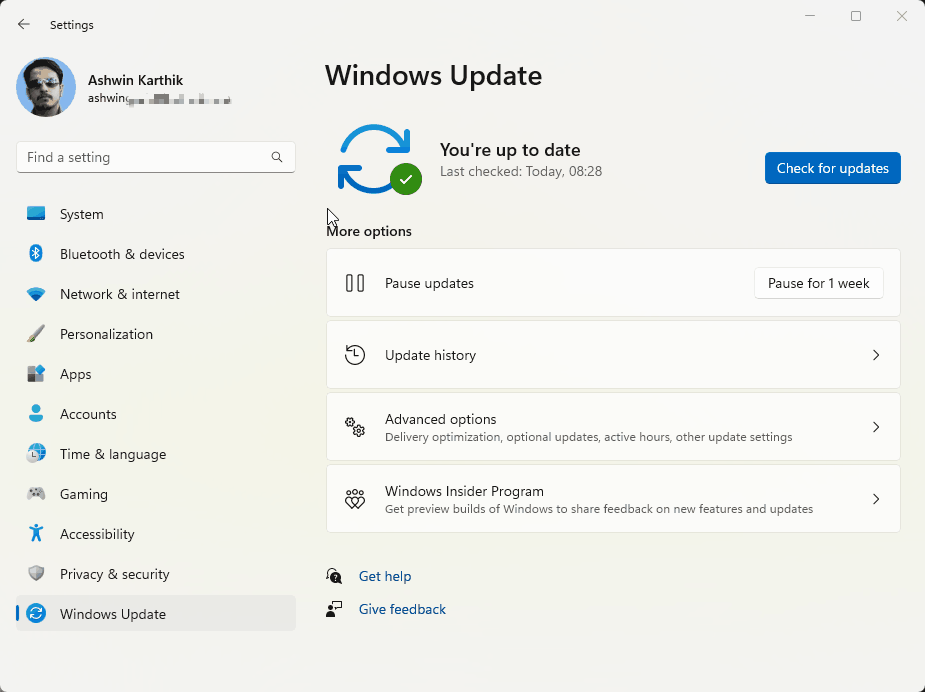Image resolution: width=925 pixels, height=692 pixels.
Task: Click the Ashwin Karthik account name
Action: click(x=135, y=80)
